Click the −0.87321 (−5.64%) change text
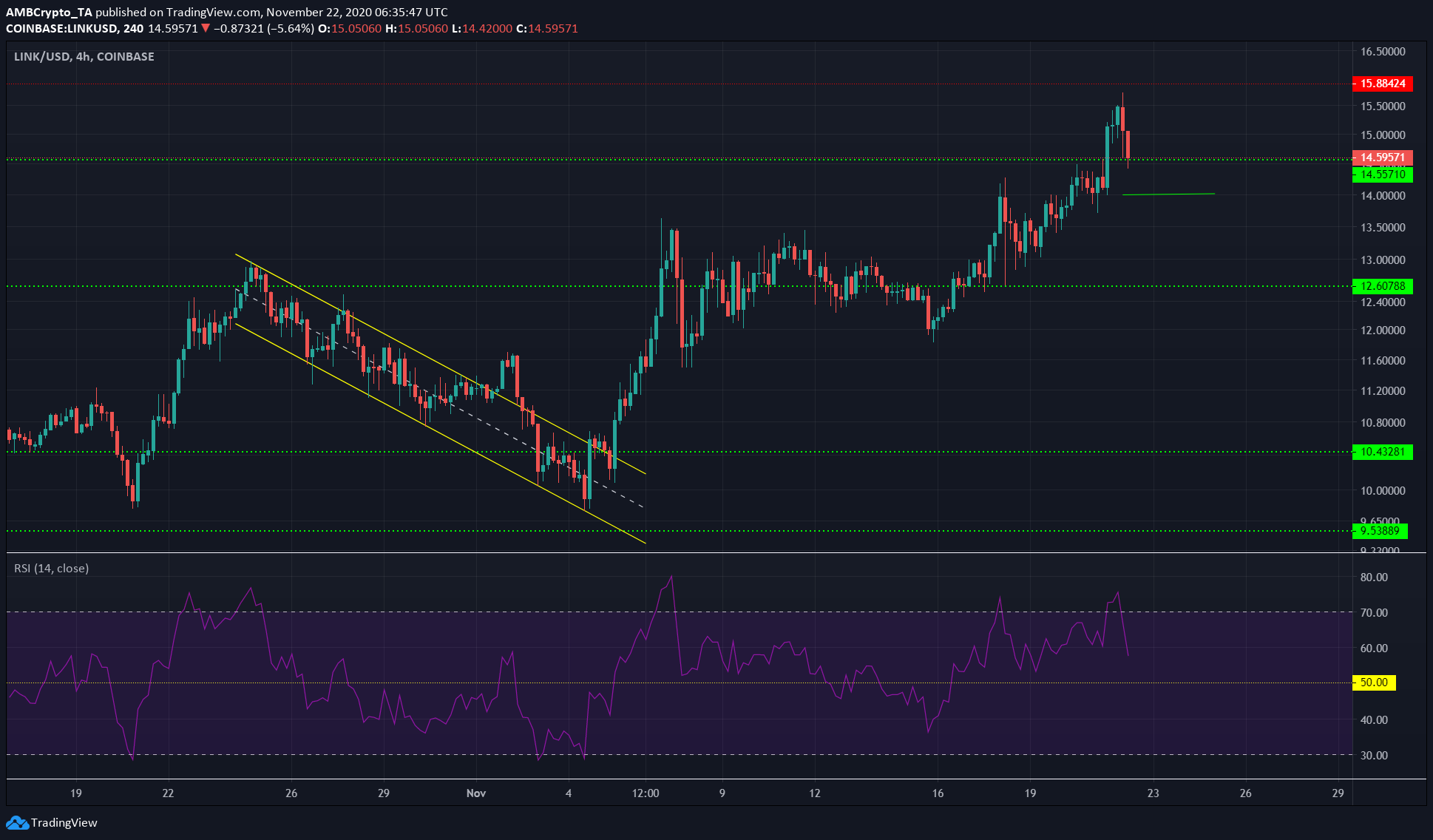 (x=264, y=28)
